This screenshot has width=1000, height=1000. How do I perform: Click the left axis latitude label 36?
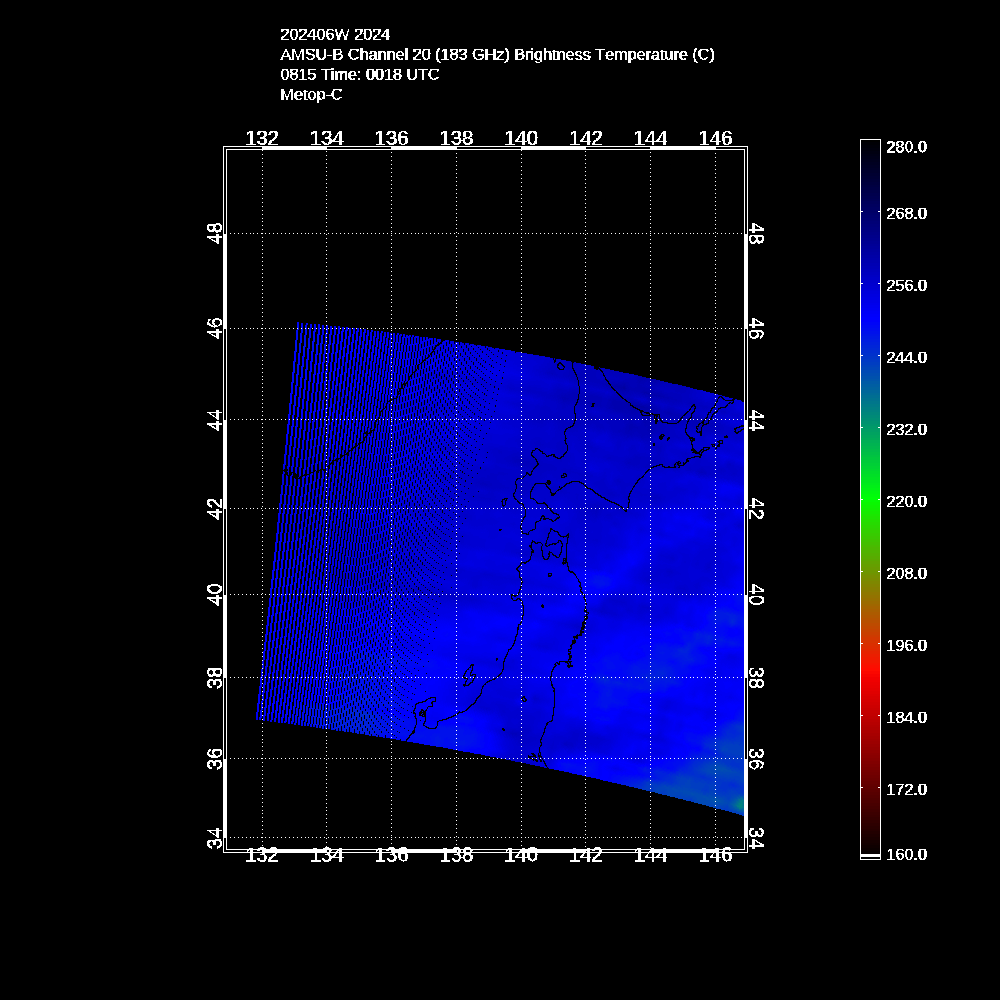(214, 759)
